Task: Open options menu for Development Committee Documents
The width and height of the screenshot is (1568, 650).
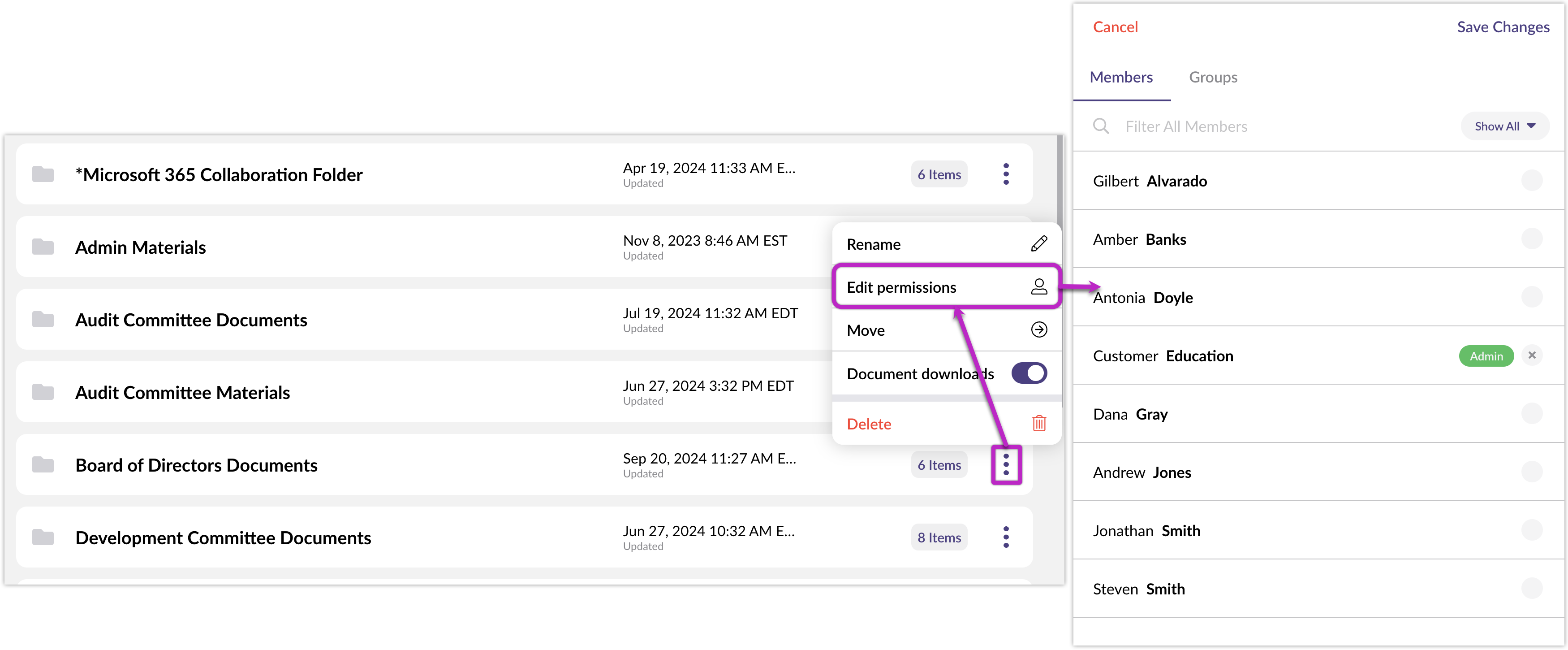Action: coord(1006,537)
